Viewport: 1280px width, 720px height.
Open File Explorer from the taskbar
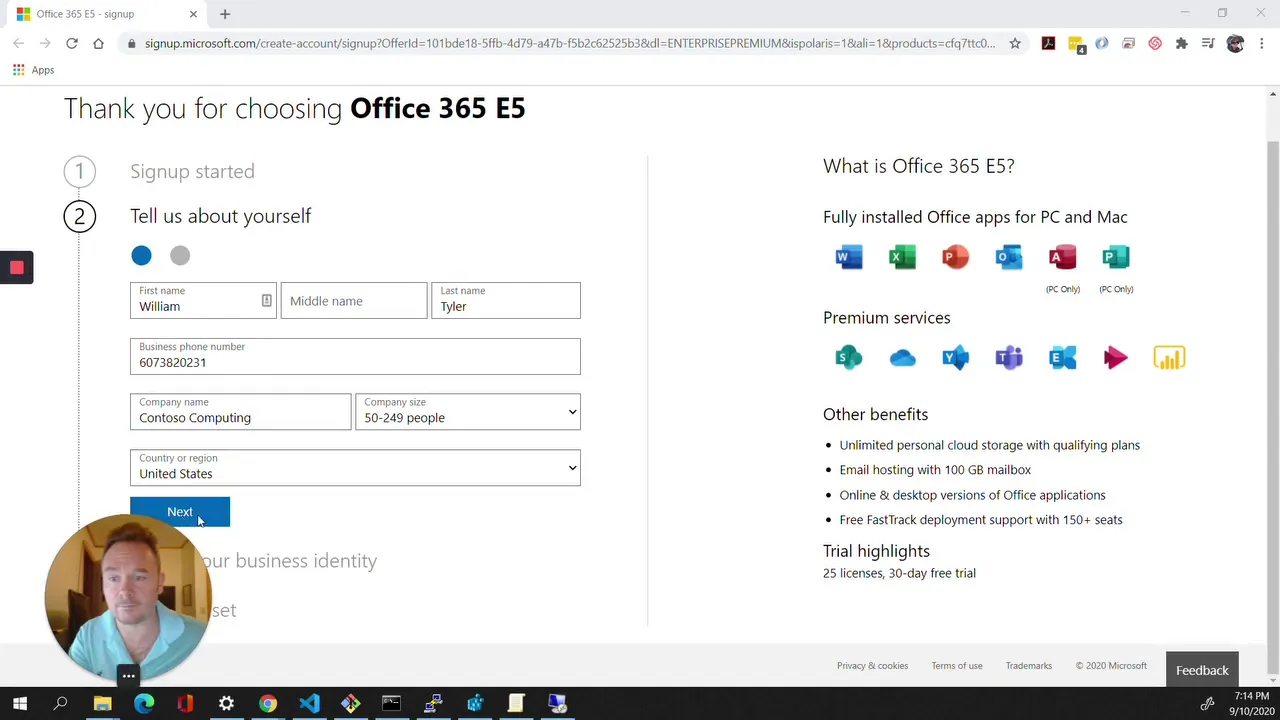pyautogui.click(x=102, y=704)
